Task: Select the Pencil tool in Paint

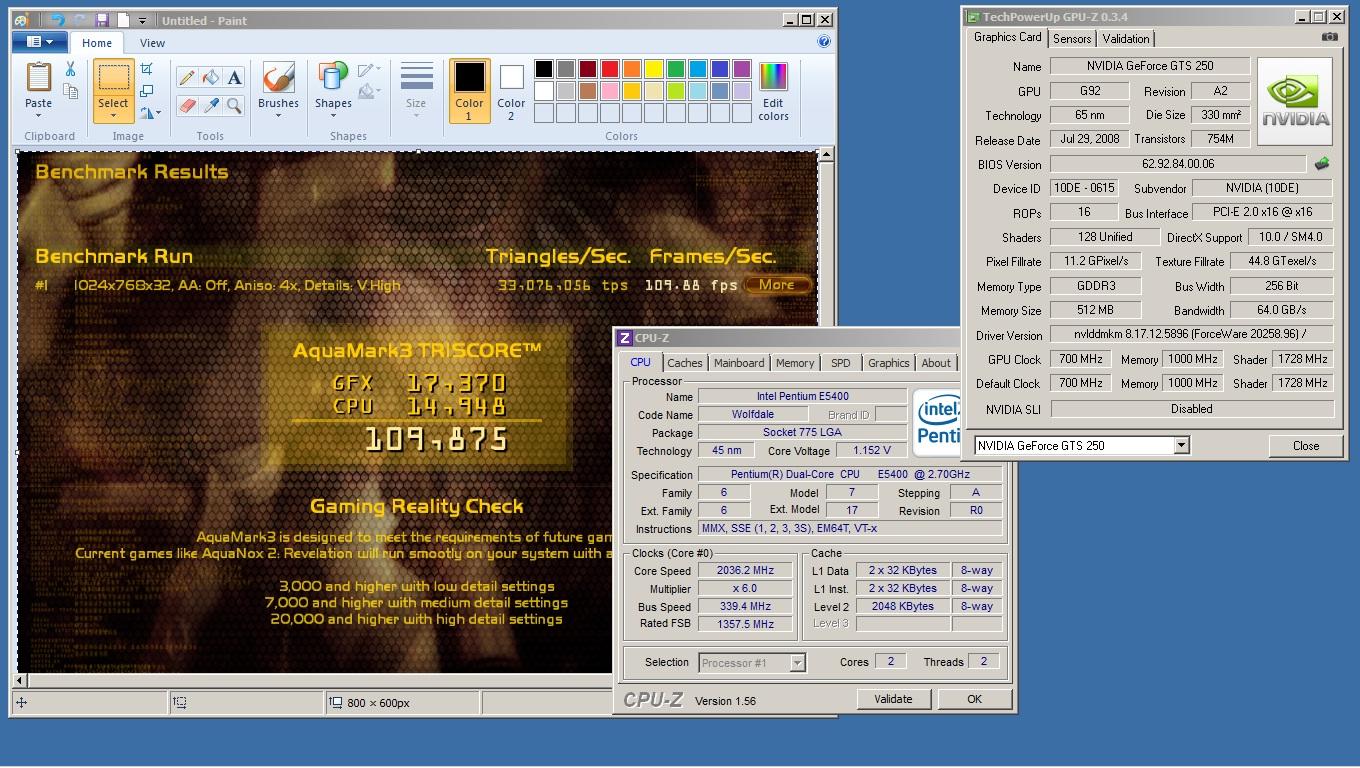Action: tap(186, 77)
